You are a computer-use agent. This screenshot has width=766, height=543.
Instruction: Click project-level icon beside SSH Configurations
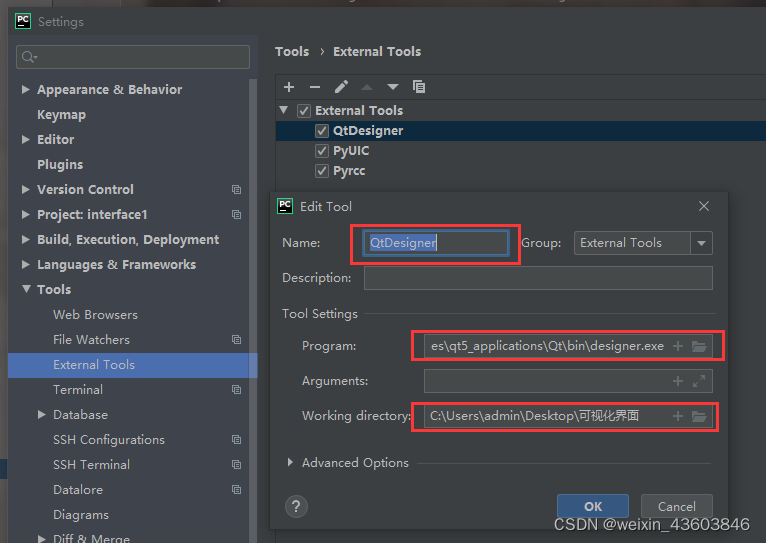(236, 439)
